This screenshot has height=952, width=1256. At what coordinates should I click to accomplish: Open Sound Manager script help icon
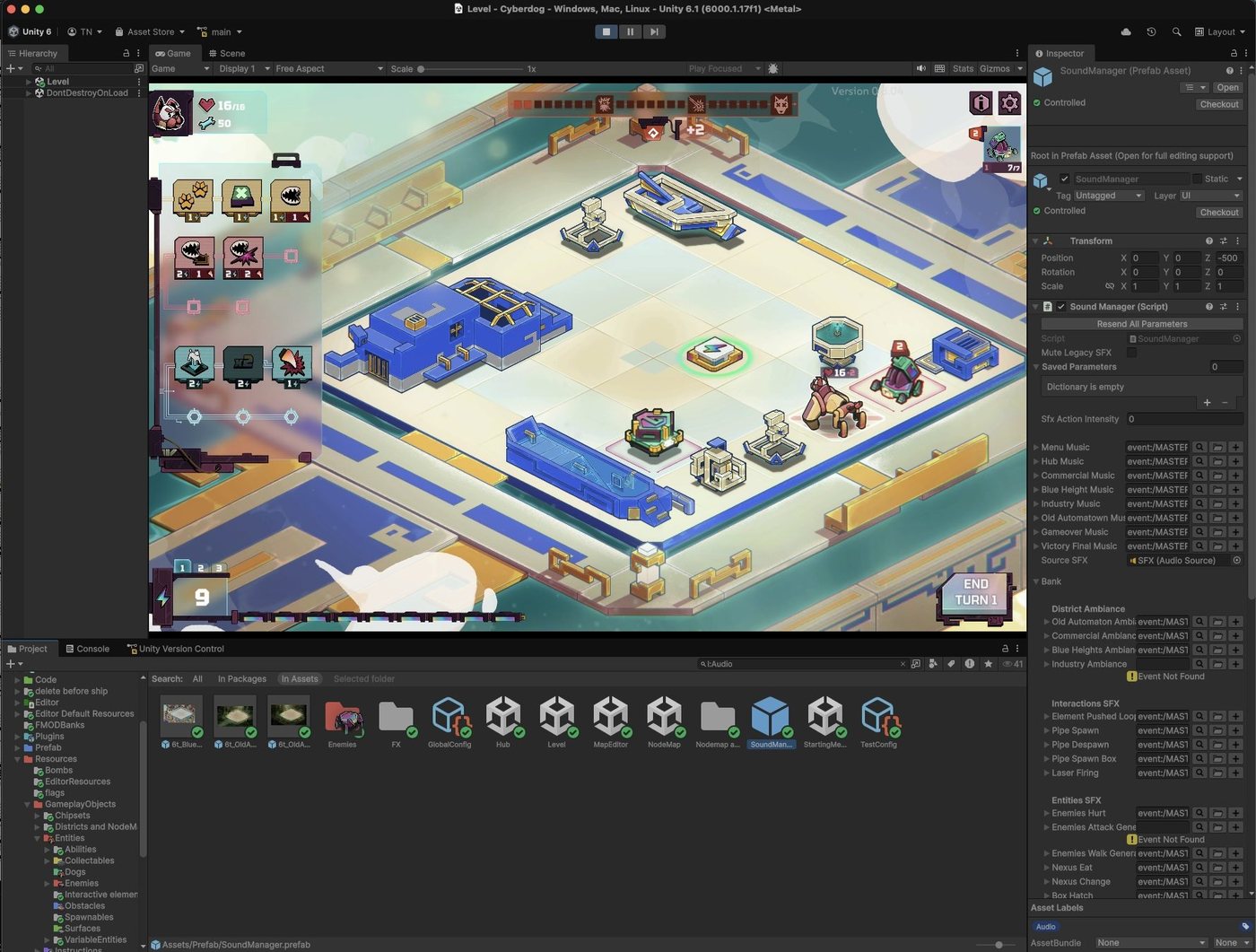pos(1208,307)
